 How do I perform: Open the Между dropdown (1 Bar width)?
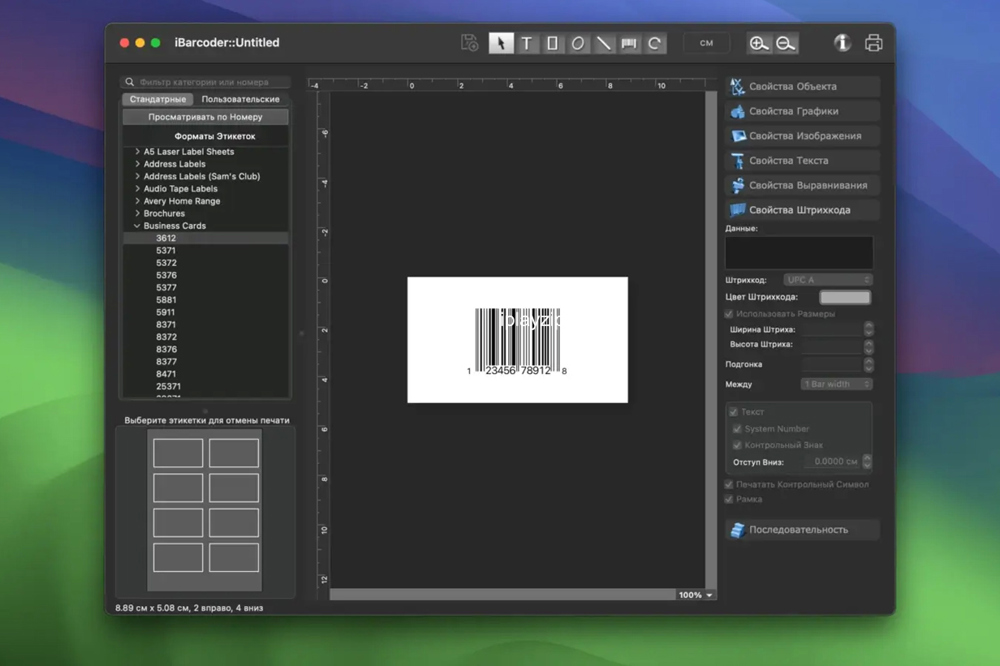click(x=837, y=384)
